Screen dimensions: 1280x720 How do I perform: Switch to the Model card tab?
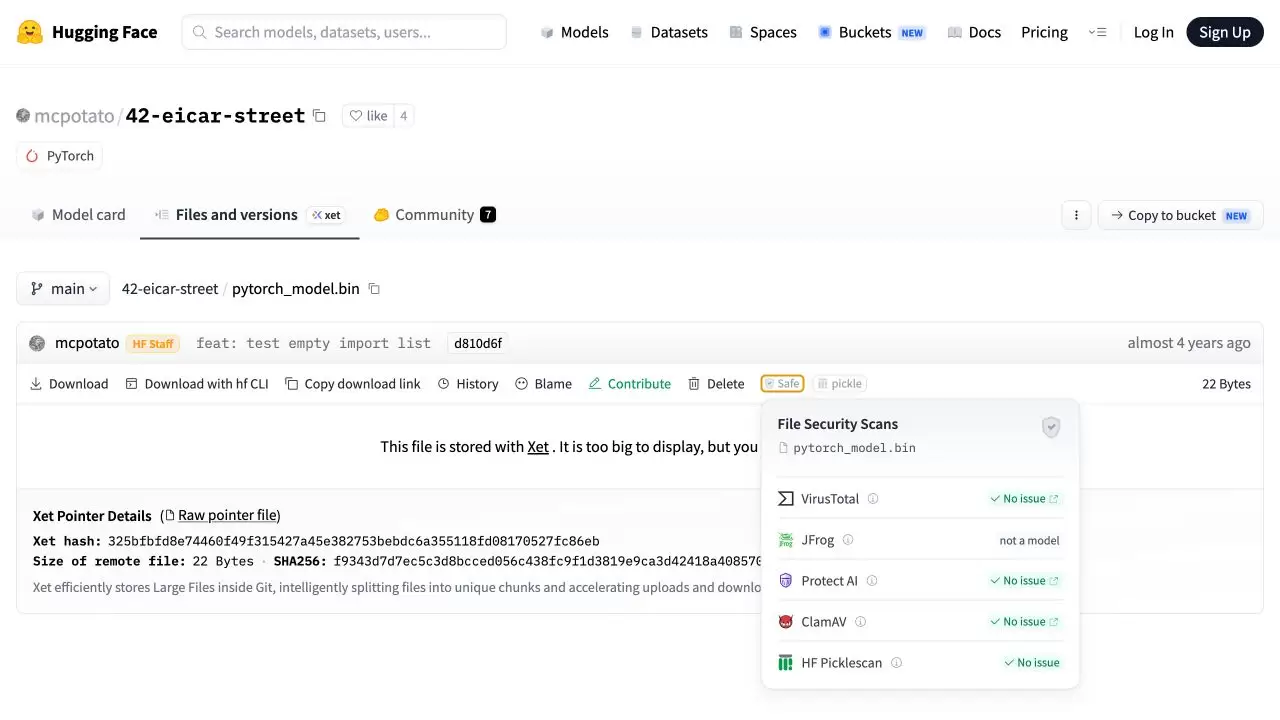(78, 215)
